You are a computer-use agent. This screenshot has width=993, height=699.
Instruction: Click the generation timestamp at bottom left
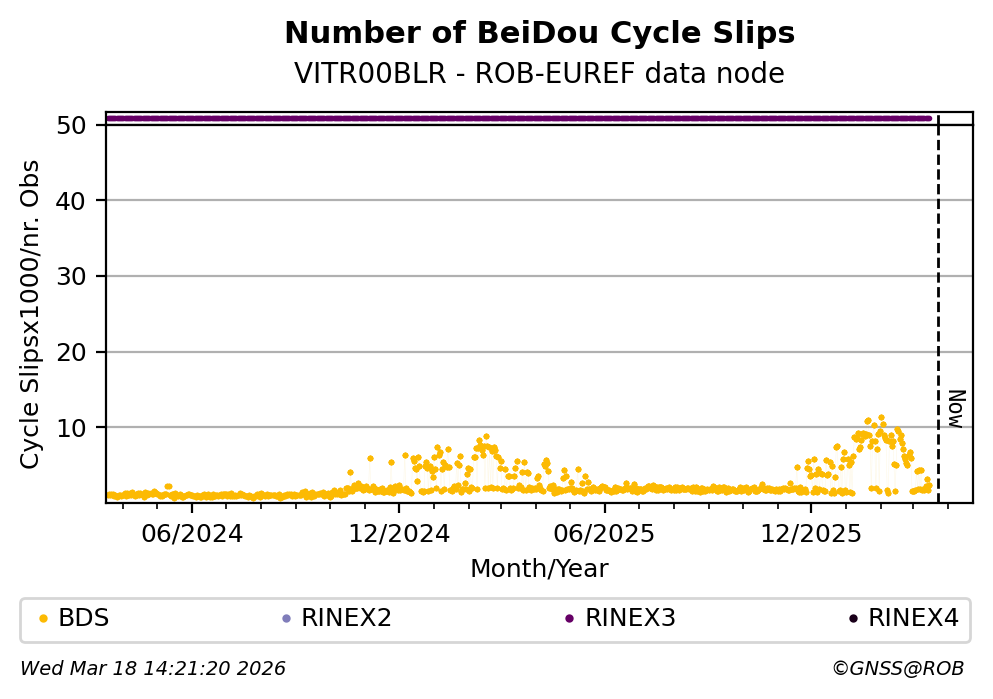point(153,669)
